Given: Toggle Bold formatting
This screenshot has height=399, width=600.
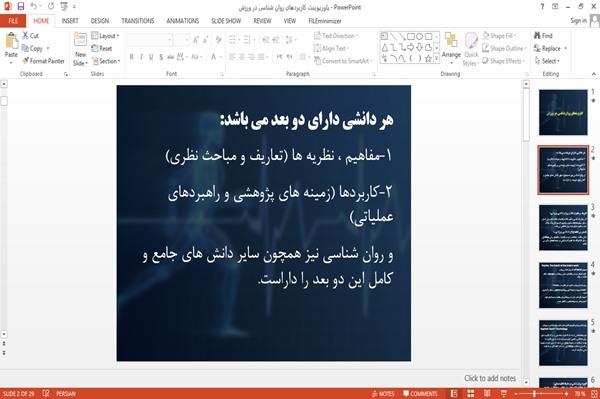Looking at the screenshot, I should 132,57.
